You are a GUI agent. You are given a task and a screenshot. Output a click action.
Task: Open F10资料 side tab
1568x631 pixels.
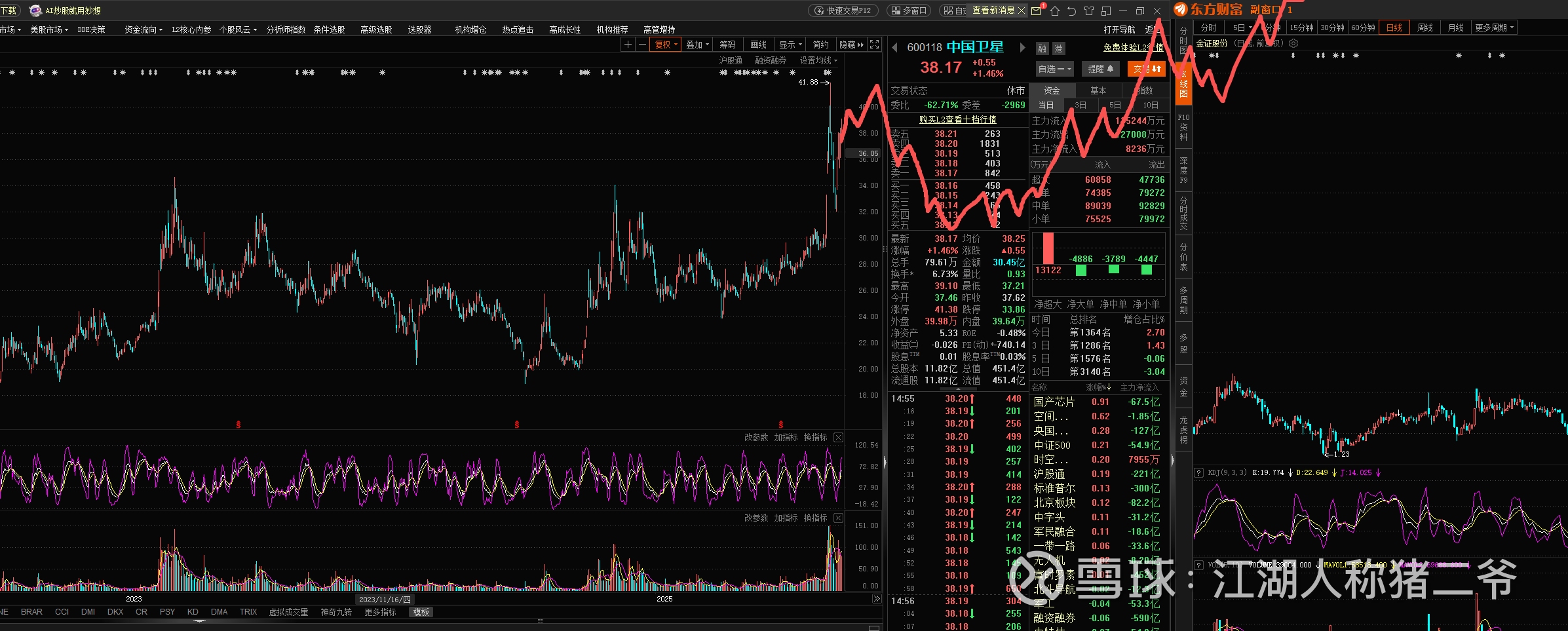click(x=1183, y=127)
